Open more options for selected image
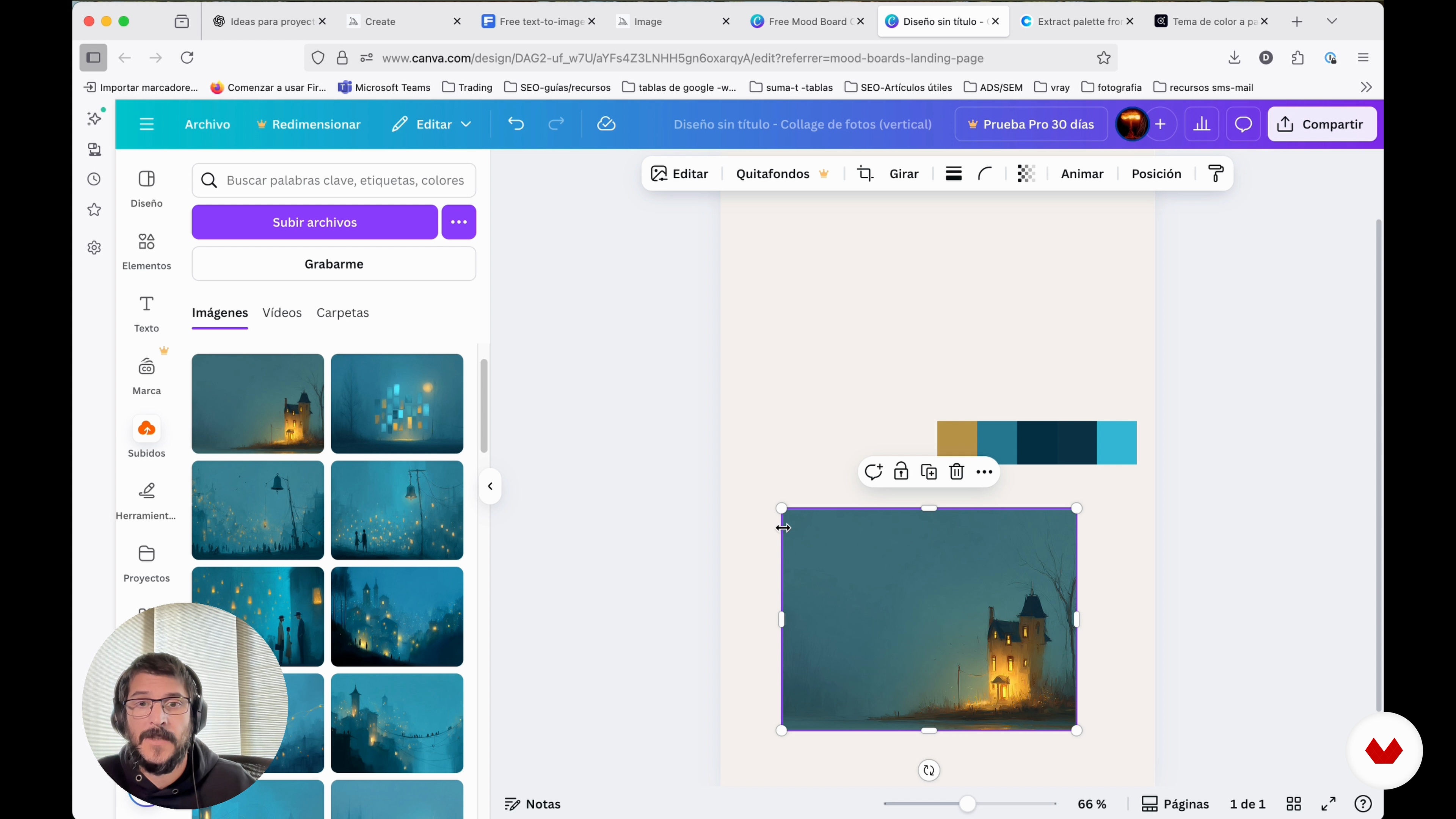This screenshot has height=819, width=1456. (984, 472)
